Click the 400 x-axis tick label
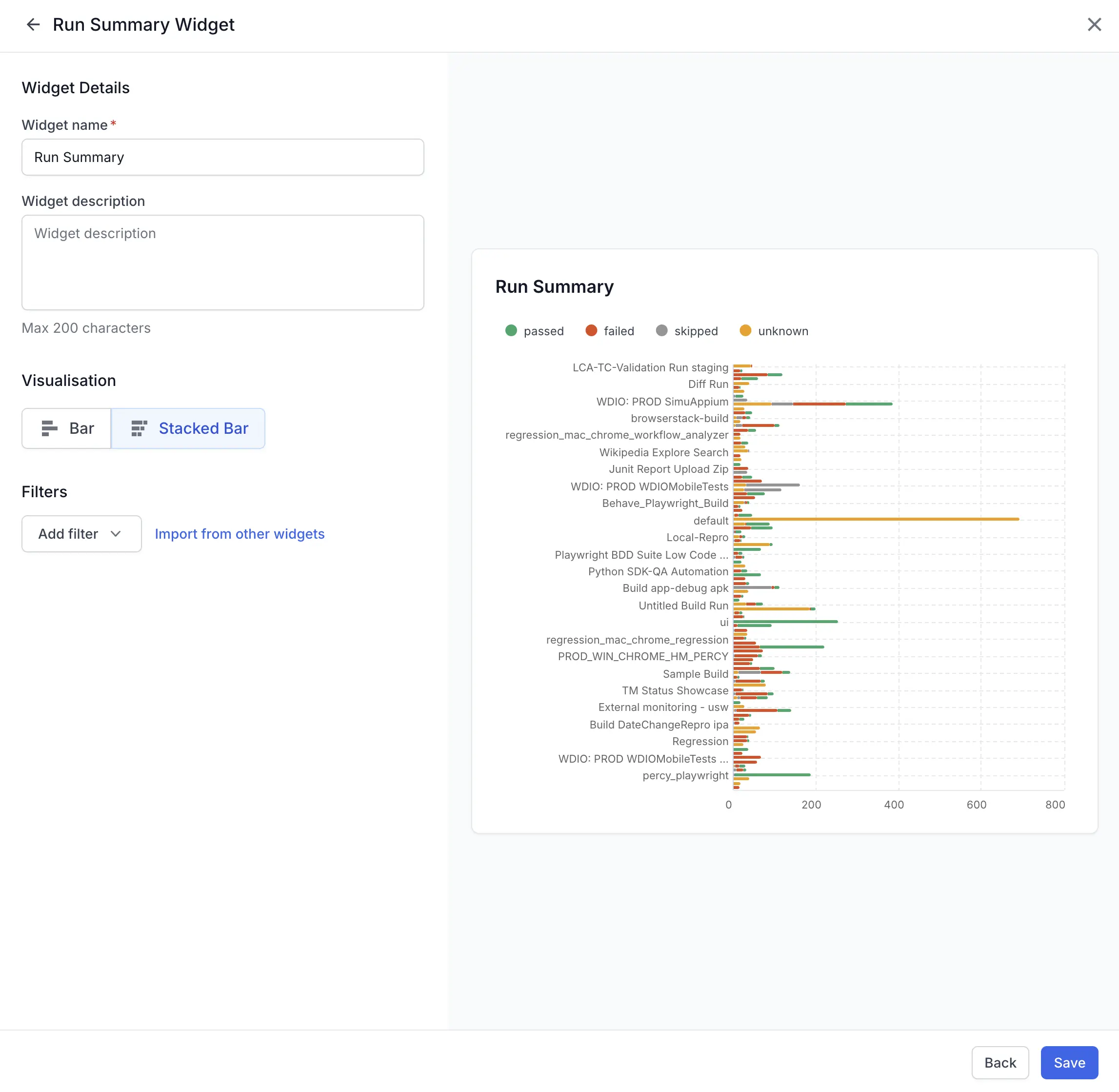This screenshot has height=1092, width=1119. click(894, 805)
